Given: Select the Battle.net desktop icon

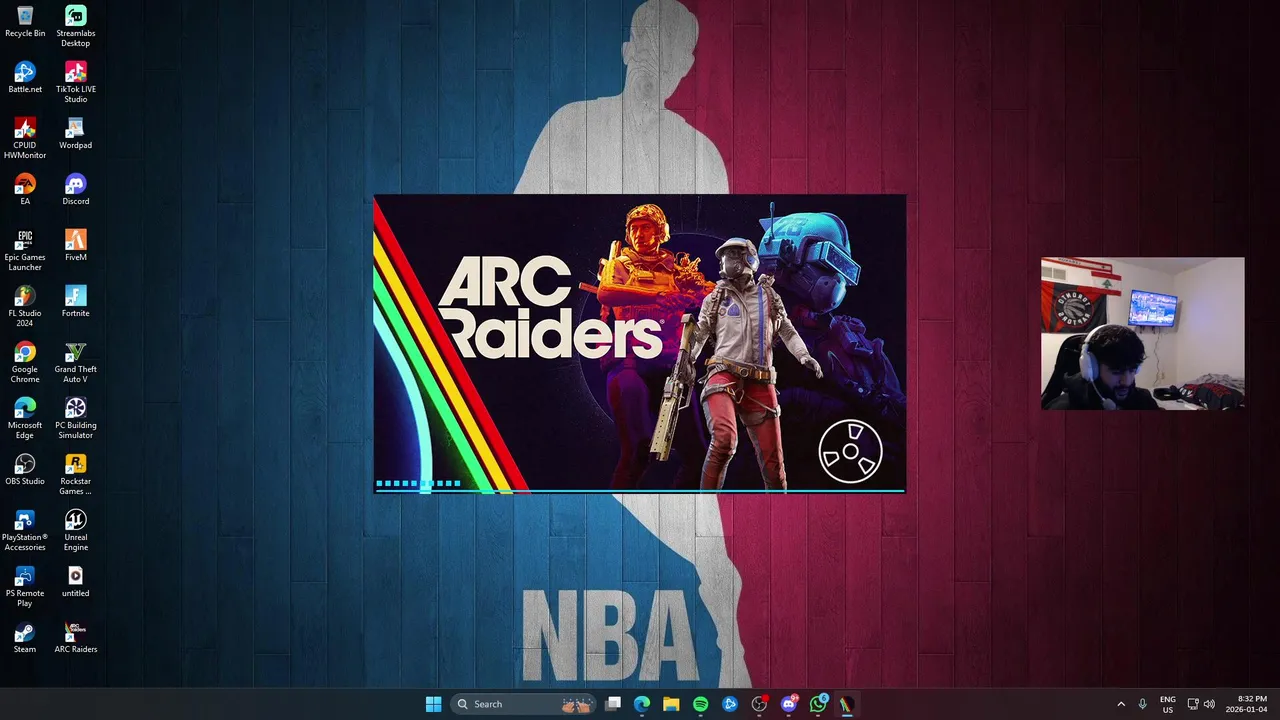Looking at the screenshot, I should [x=25, y=77].
